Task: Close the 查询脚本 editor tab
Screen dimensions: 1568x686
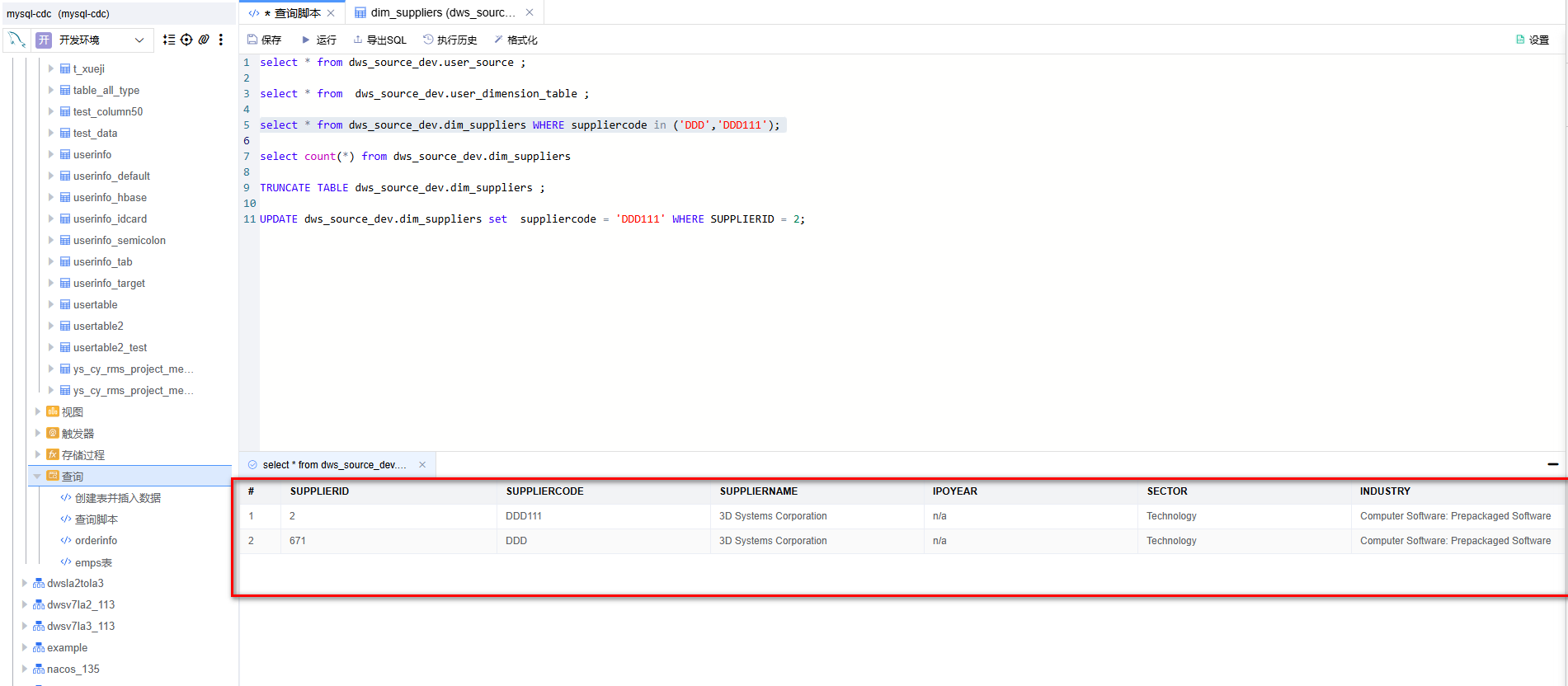Action: point(332,13)
